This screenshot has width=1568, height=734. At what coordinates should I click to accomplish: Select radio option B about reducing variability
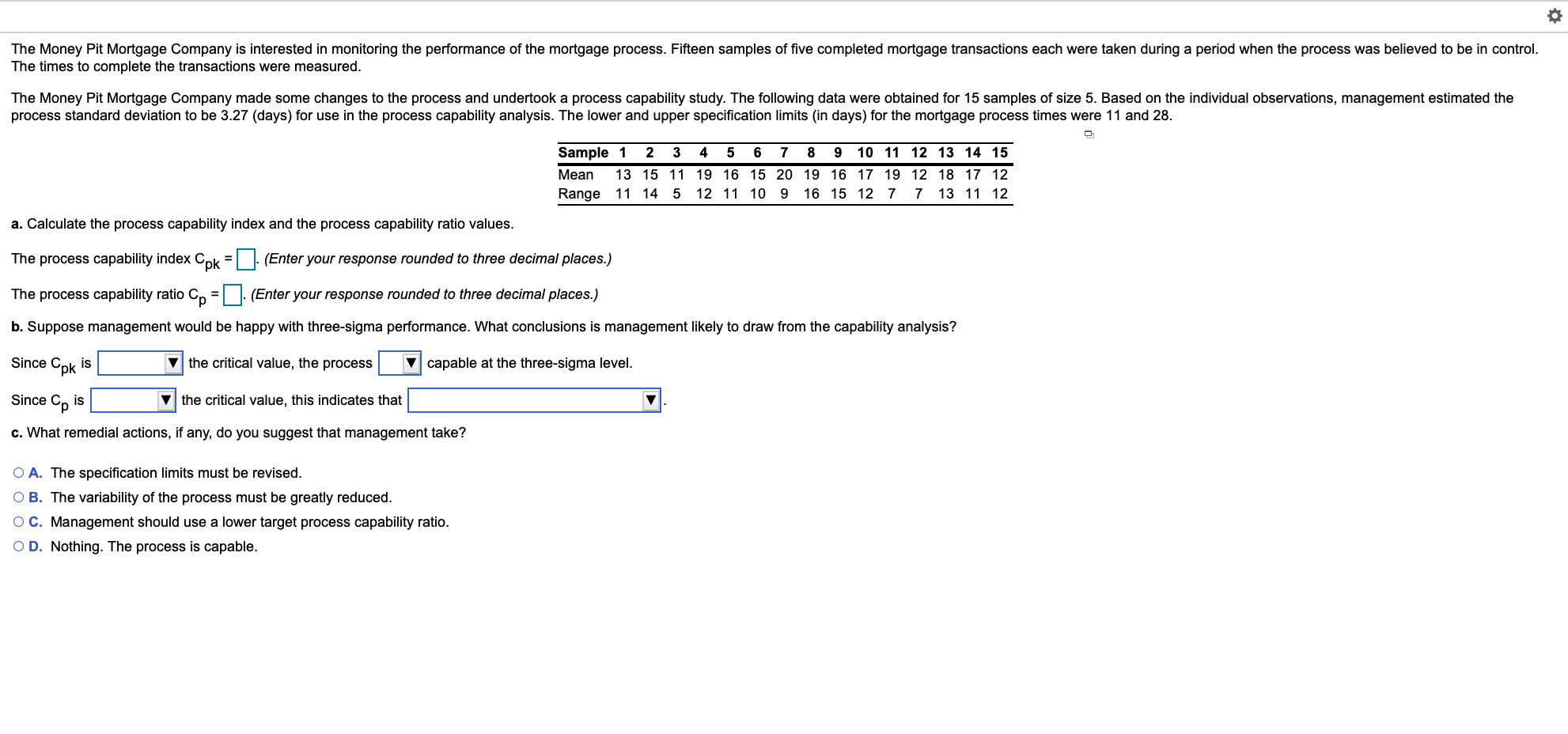(x=17, y=496)
